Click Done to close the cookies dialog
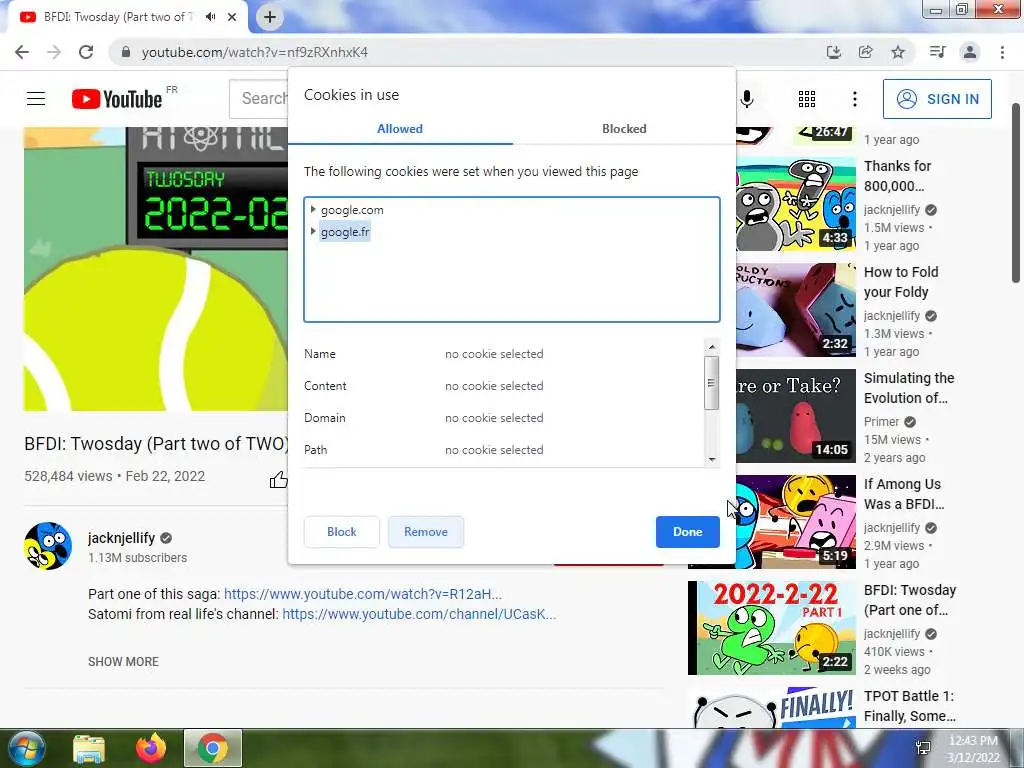Image resolution: width=1024 pixels, height=768 pixels. click(x=688, y=532)
